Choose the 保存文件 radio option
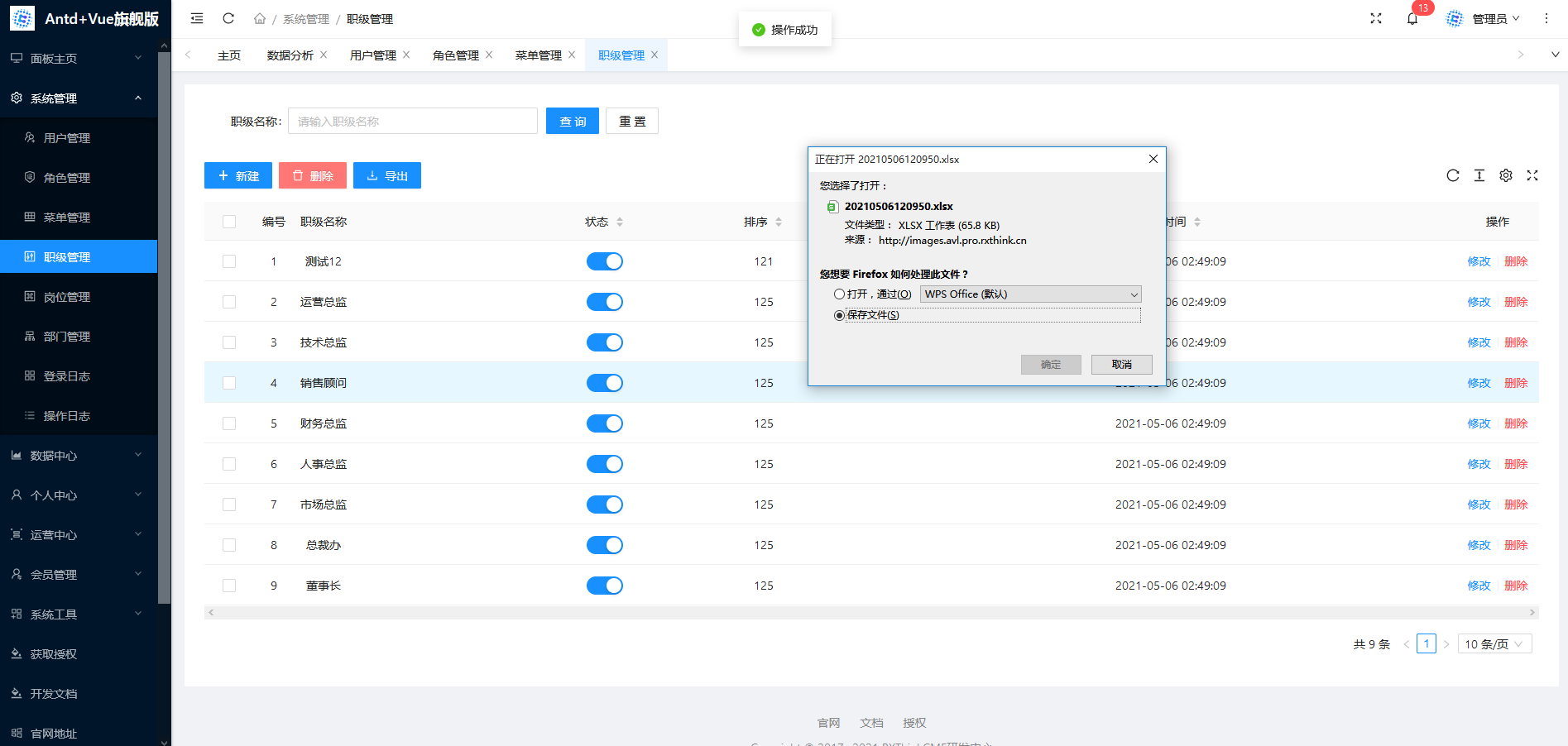Viewport: 1568px width, 746px height. (839, 315)
